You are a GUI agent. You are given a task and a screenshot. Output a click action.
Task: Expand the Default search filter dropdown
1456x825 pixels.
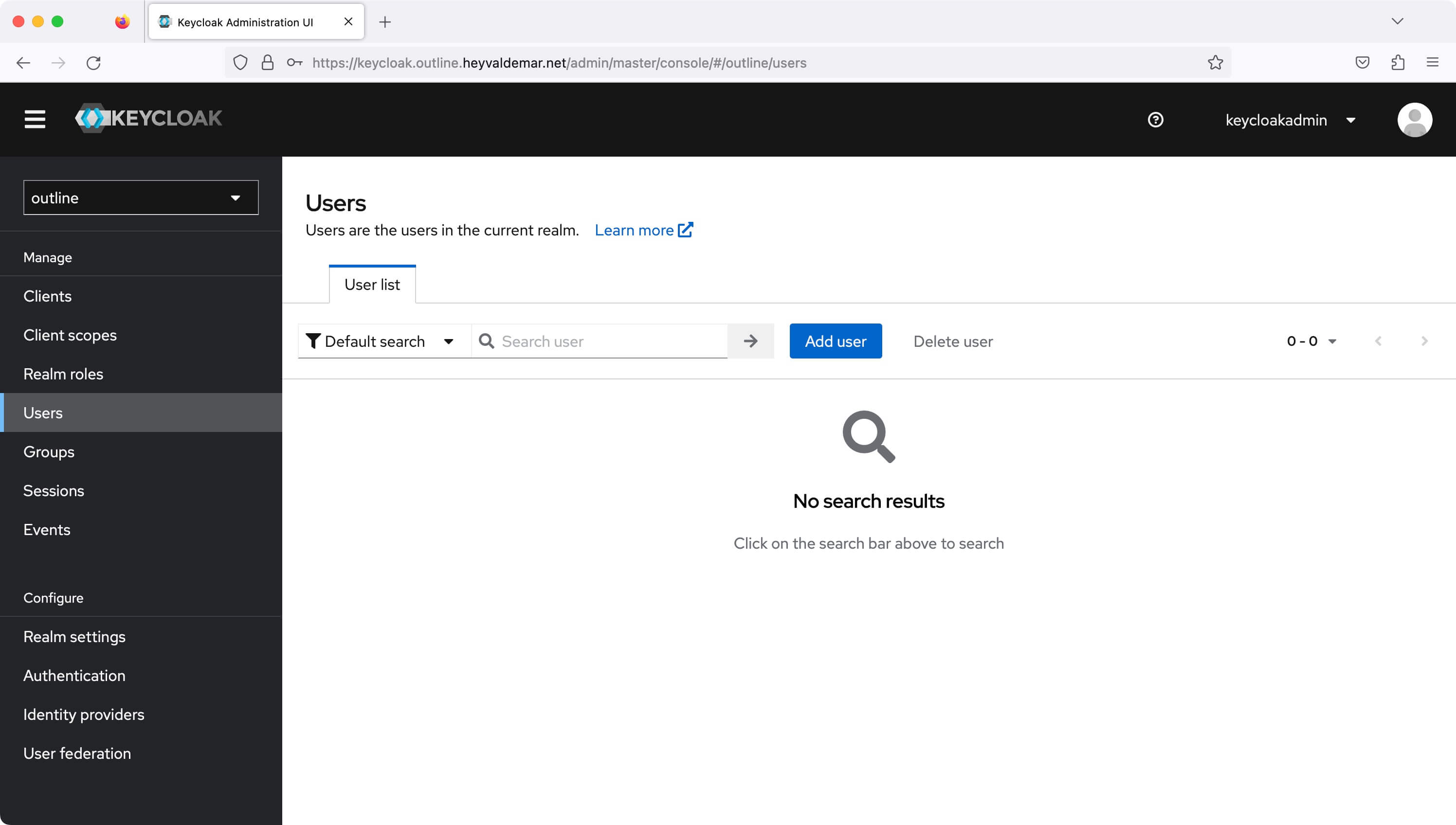tap(449, 341)
